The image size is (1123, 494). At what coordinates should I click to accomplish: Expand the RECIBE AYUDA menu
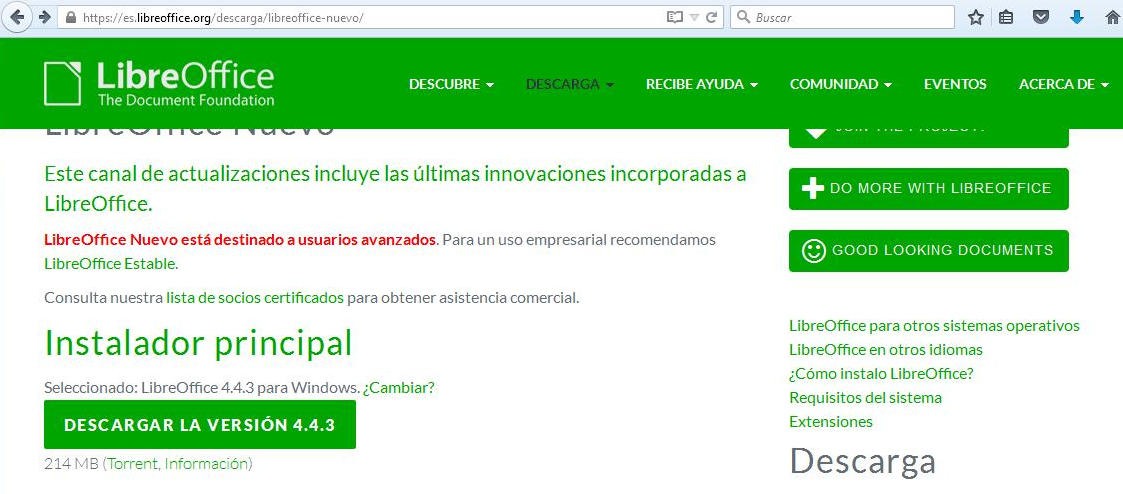pos(702,84)
